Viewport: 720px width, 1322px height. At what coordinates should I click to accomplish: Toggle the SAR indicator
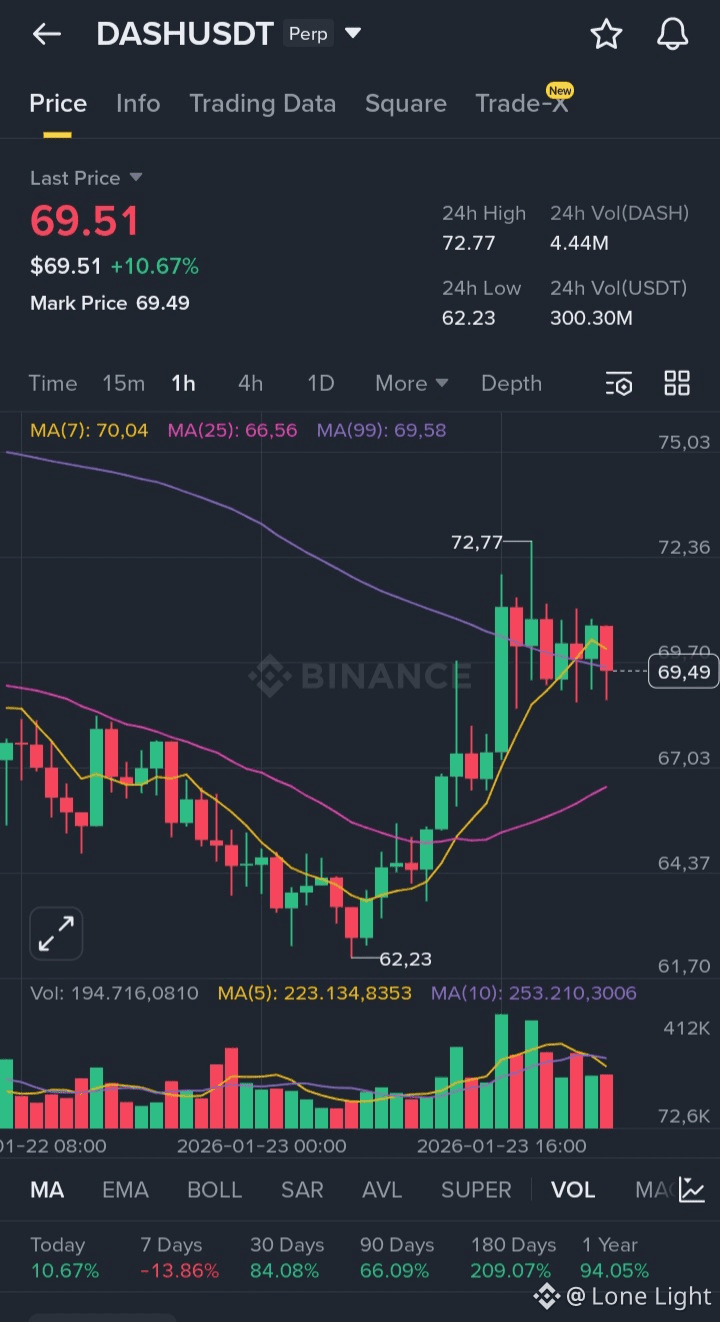pyautogui.click(x=302, y=1189)
